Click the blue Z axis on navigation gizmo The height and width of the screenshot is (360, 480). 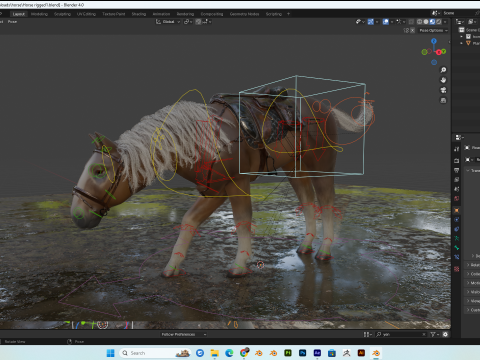434,41
